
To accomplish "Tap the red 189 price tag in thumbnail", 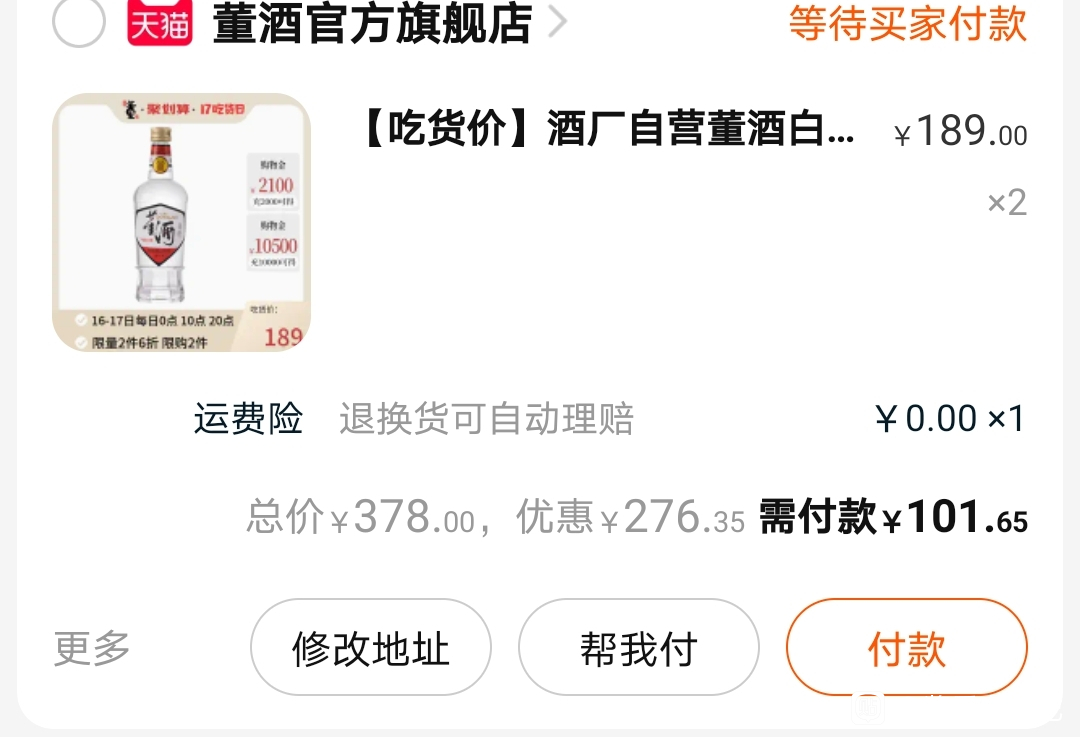I will pyautogui.click(x=283, y=337).
